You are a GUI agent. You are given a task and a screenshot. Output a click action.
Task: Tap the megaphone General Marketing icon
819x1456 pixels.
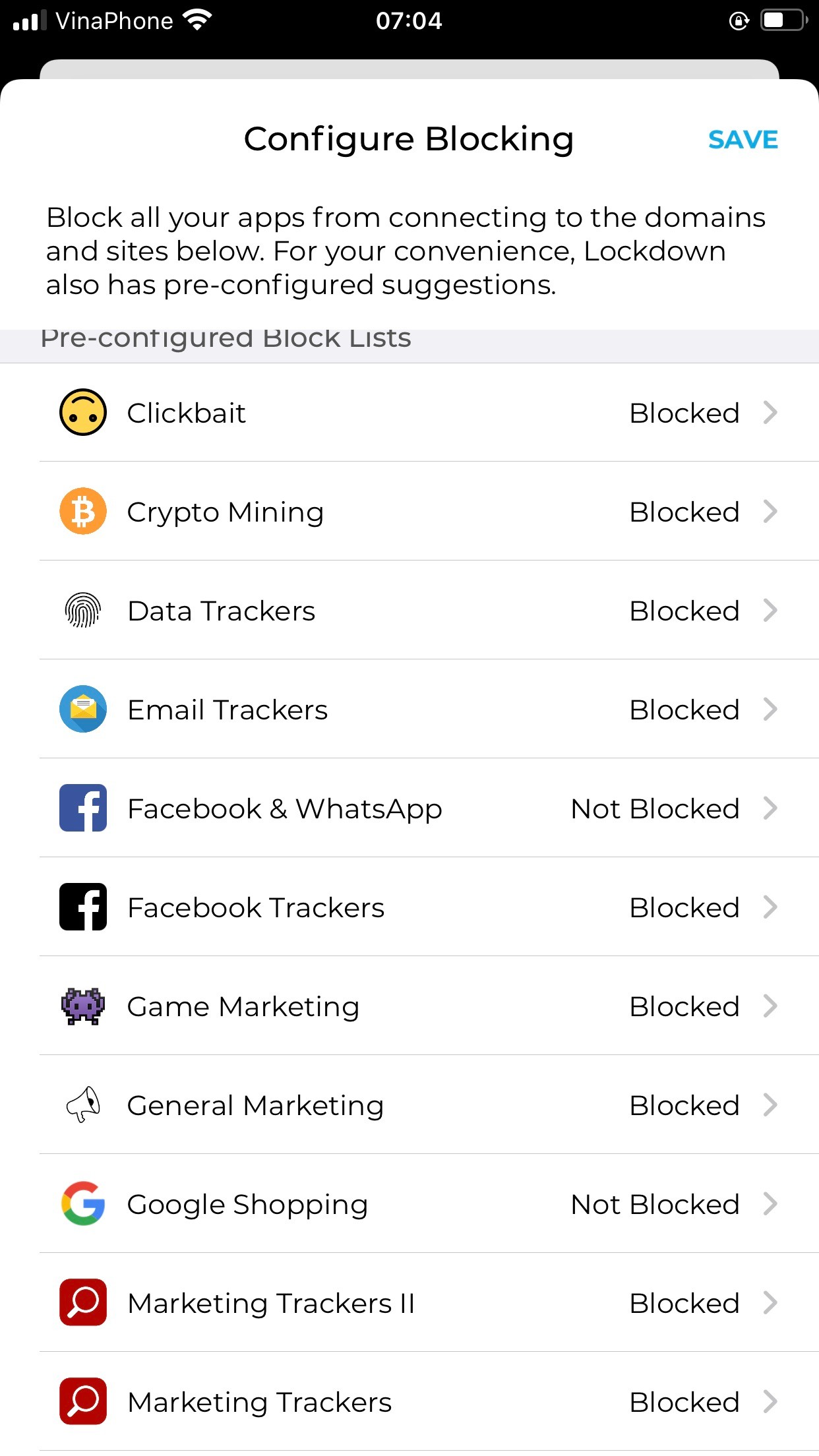pyautogui.click(x=83, y=1105)
